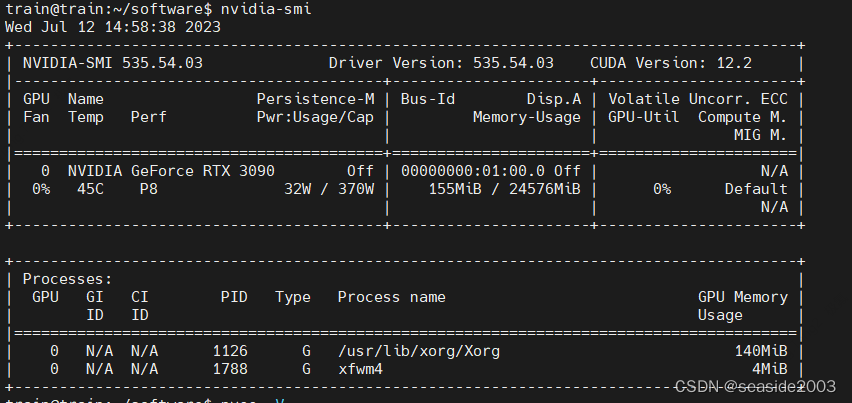852x403 pixels.
Task: Click the 'Compute M.' column header
Action: point(743,117)
